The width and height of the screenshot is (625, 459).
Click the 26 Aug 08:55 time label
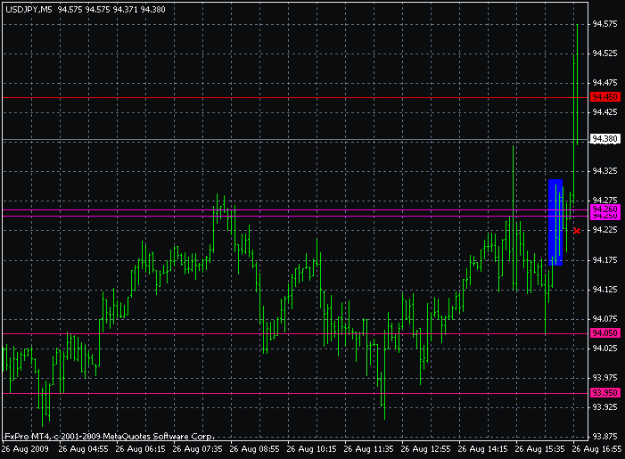(x=254, y=449)
